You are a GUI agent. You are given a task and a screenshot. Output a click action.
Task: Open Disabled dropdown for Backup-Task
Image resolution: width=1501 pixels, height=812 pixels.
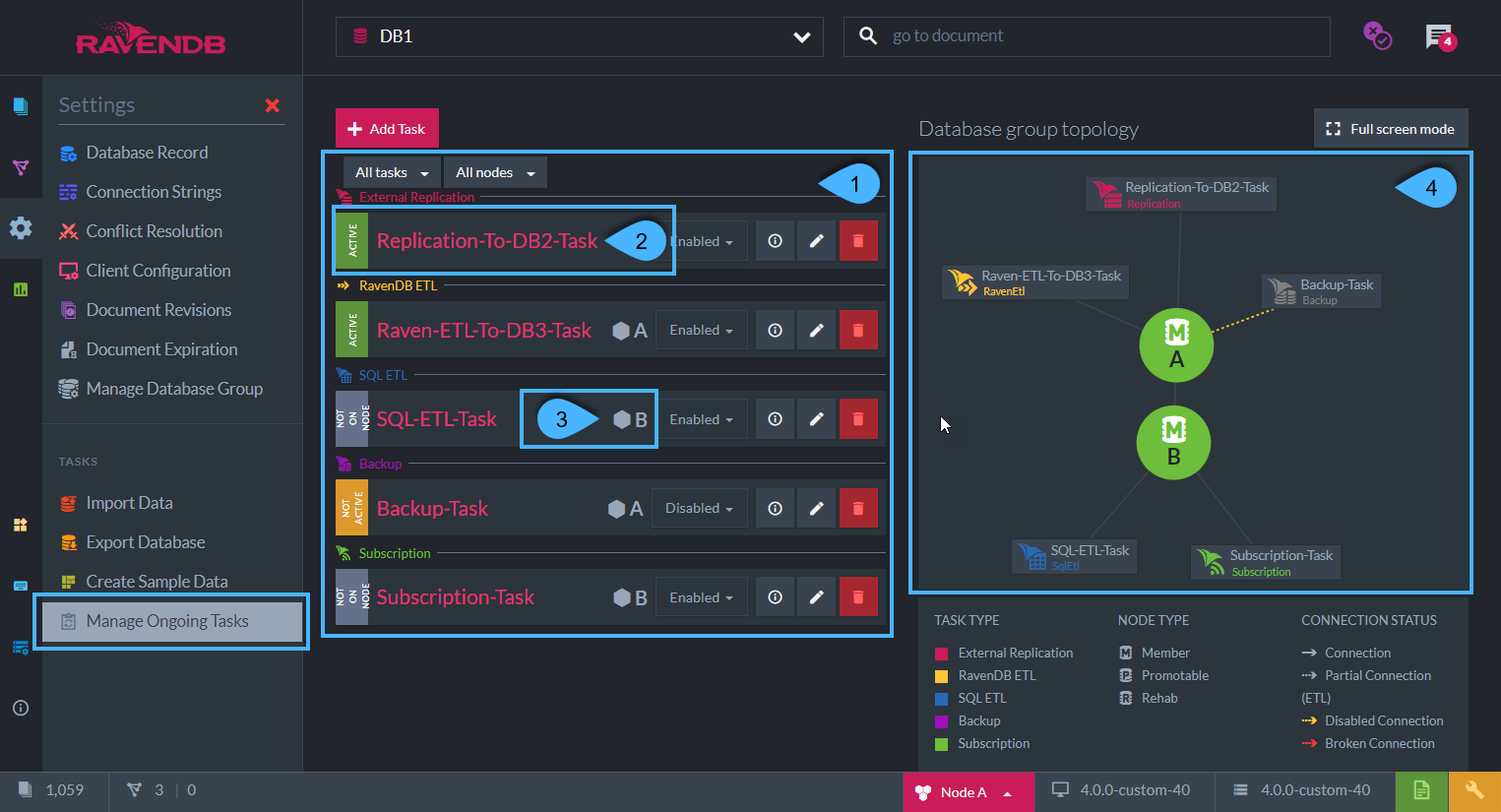(x=699, y=508)
